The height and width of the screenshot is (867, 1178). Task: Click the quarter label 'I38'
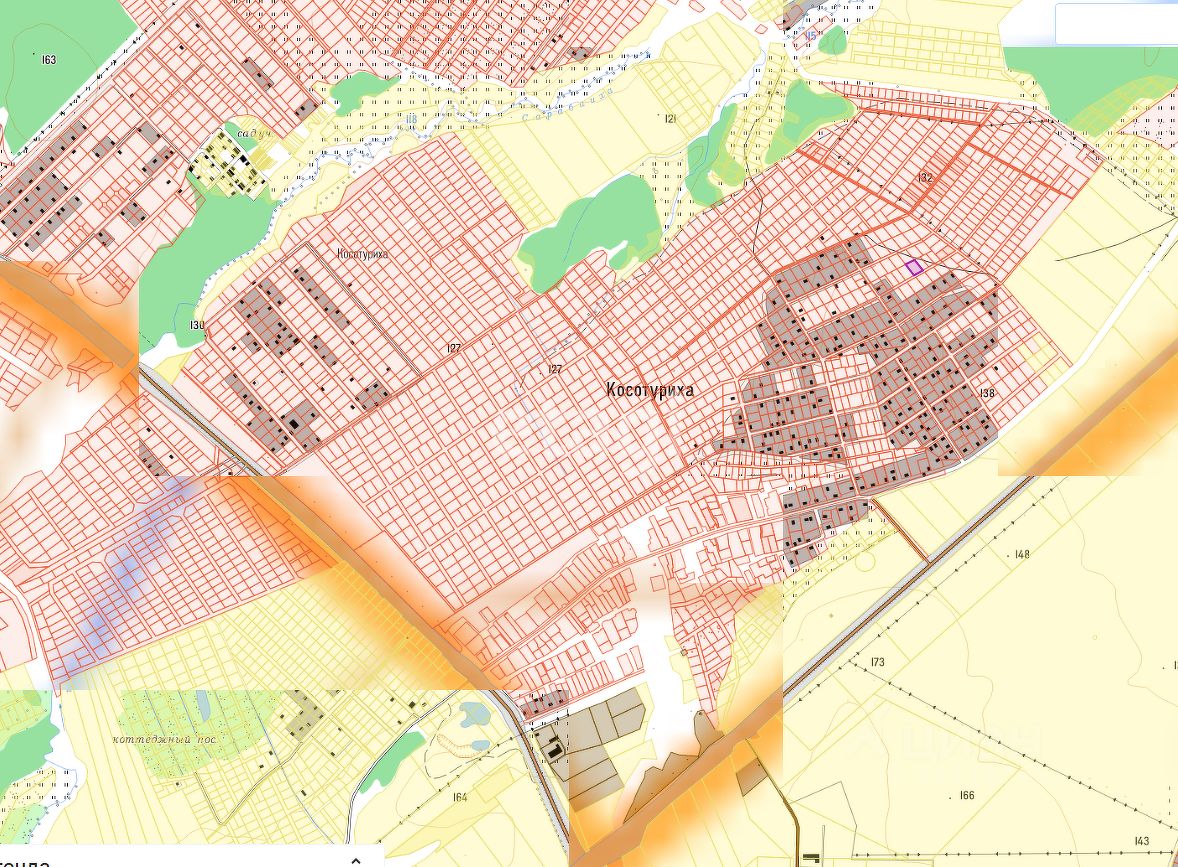[987, 394]
